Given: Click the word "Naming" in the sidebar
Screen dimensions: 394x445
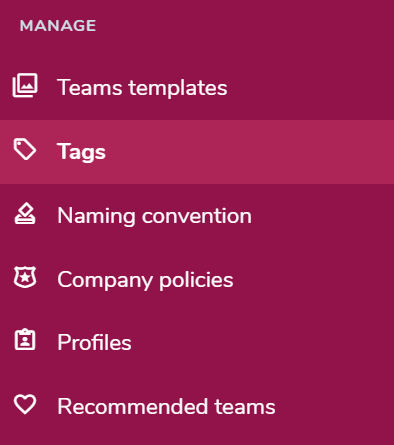Looking at the screenshot, I should click(96, 216).
